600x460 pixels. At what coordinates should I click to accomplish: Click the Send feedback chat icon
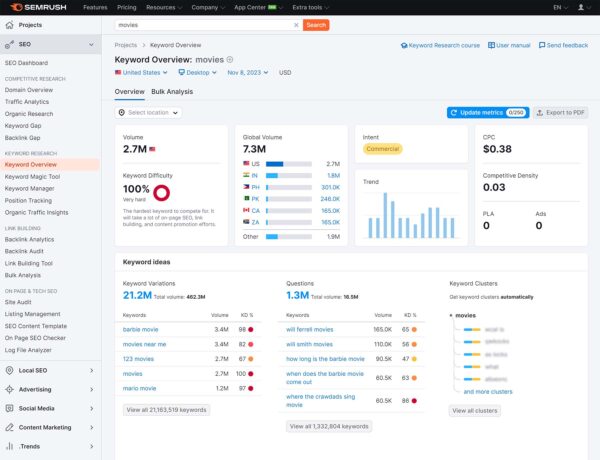click(542, 45)
